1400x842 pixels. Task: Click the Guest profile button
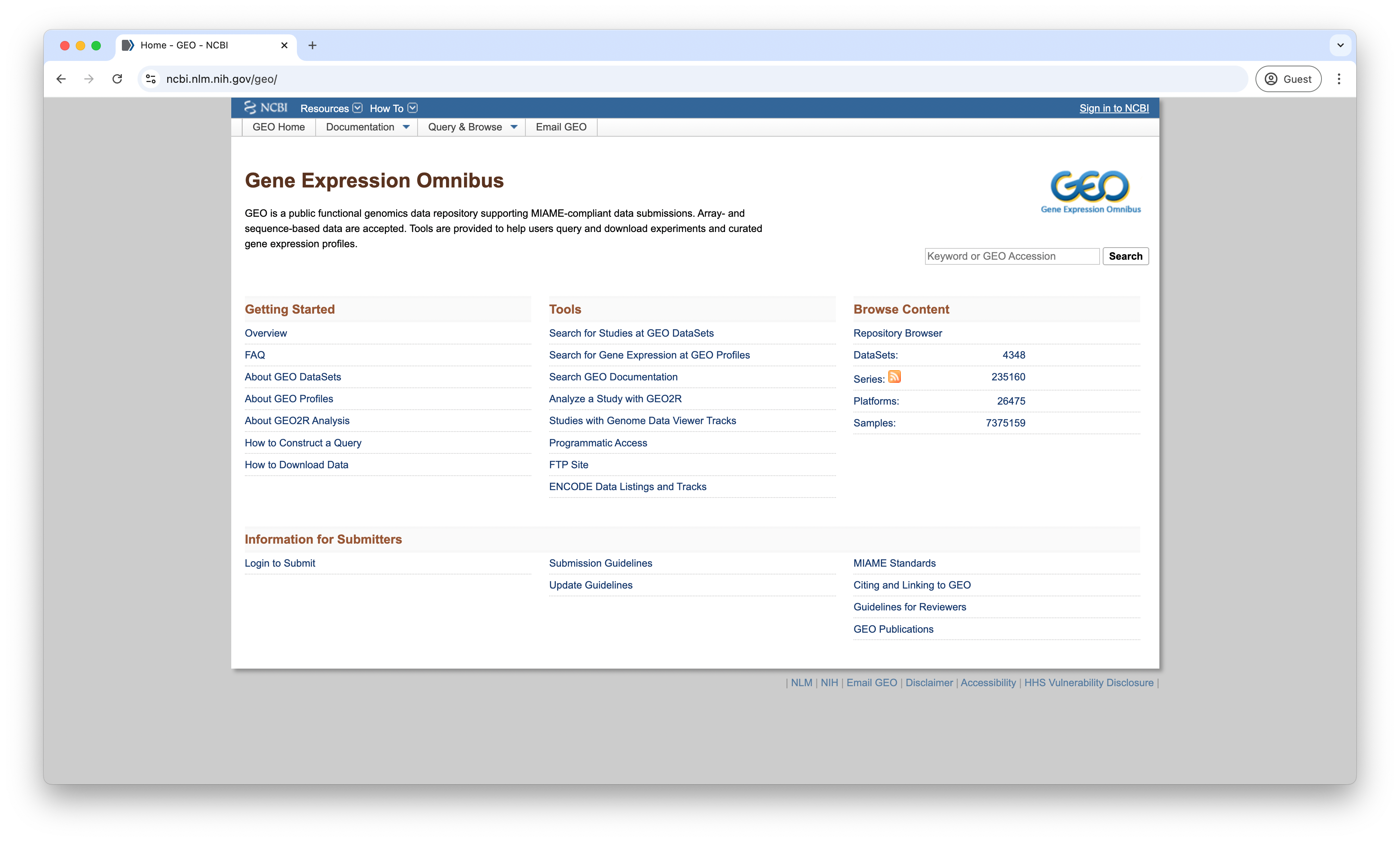1288,79
